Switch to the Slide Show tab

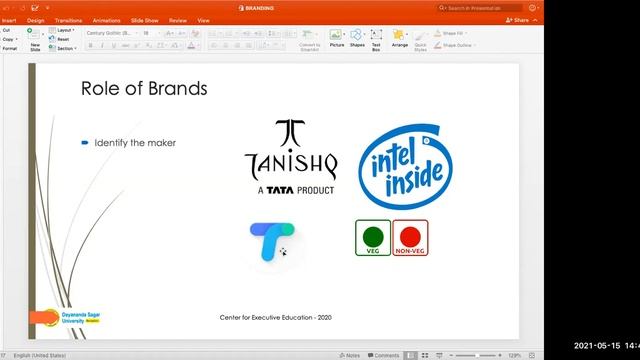(144, 20)
